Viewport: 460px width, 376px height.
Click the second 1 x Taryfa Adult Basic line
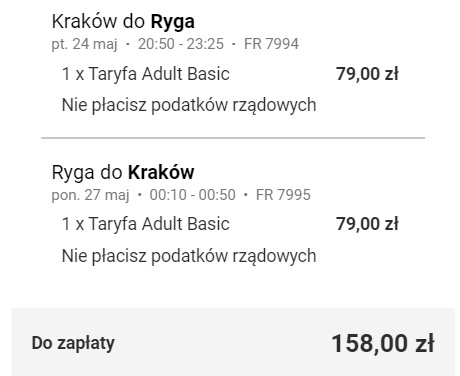(x=146, y=224)
